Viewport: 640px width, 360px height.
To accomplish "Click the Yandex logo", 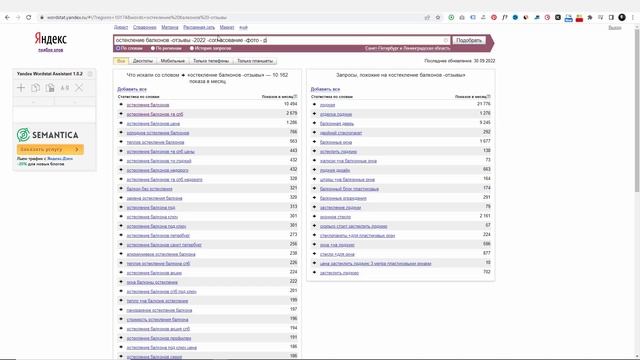I will point(51,39).
